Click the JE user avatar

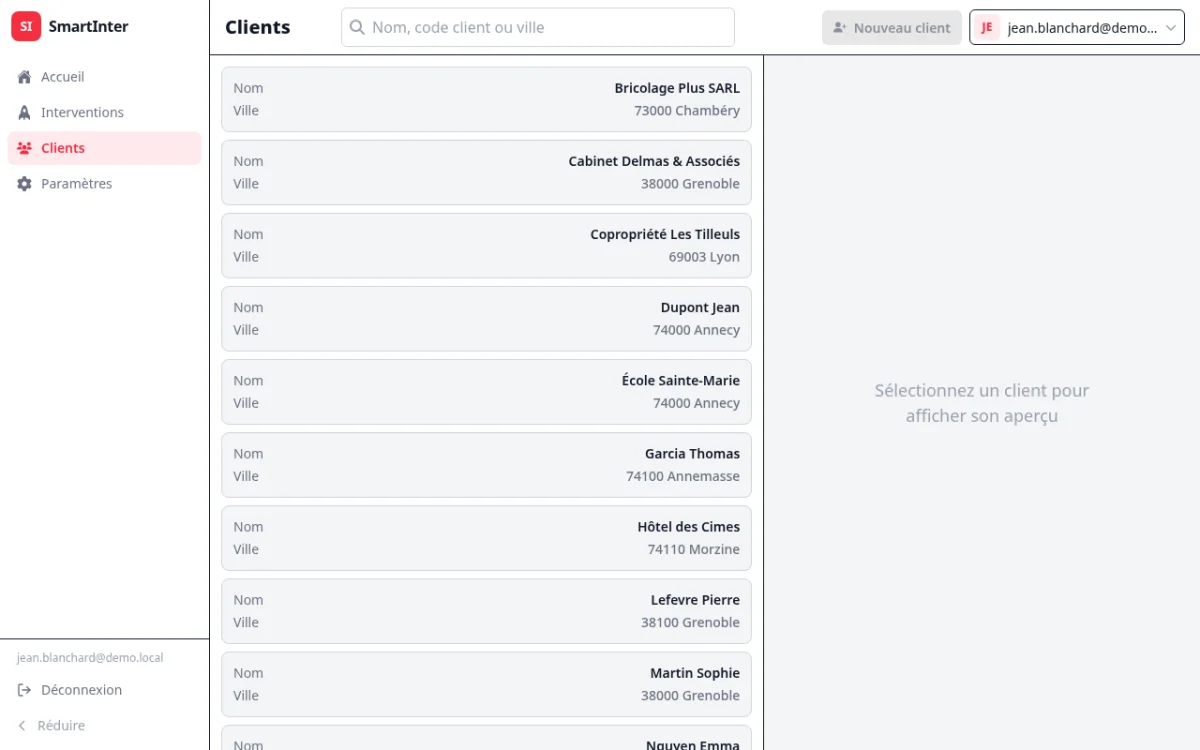coord(987,28)
